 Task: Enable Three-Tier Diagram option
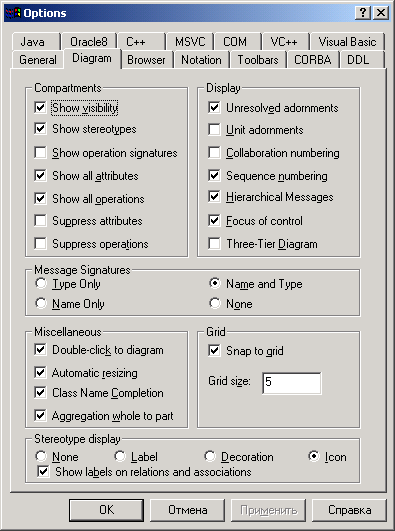(214, 244)
